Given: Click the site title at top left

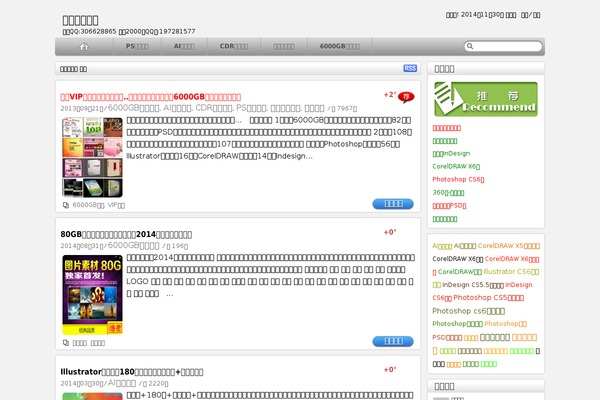Looking at the screenshot, I should tap(80, 20).
